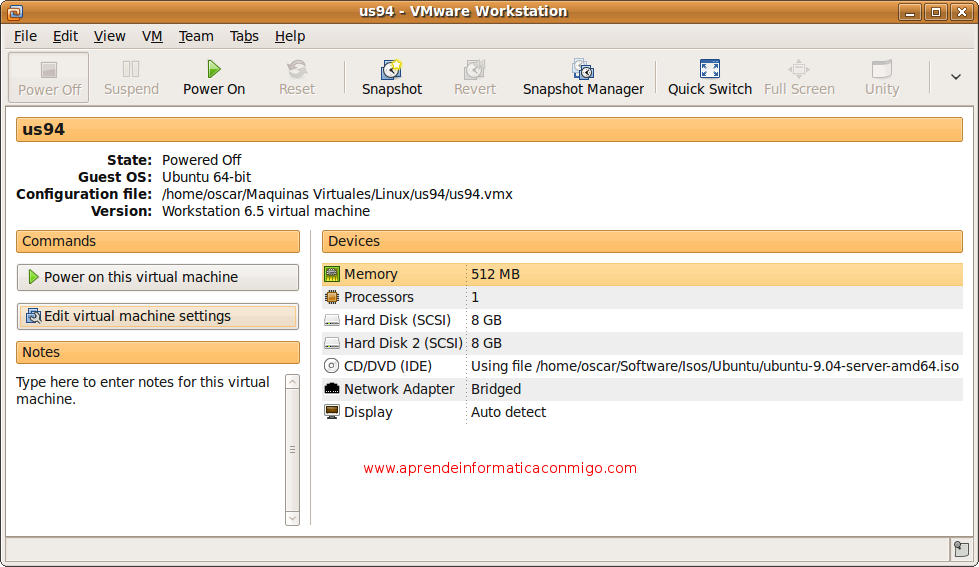Click the Notes scrollbar handle
This screenshot has height=567, width=979.
click(292, 450)
